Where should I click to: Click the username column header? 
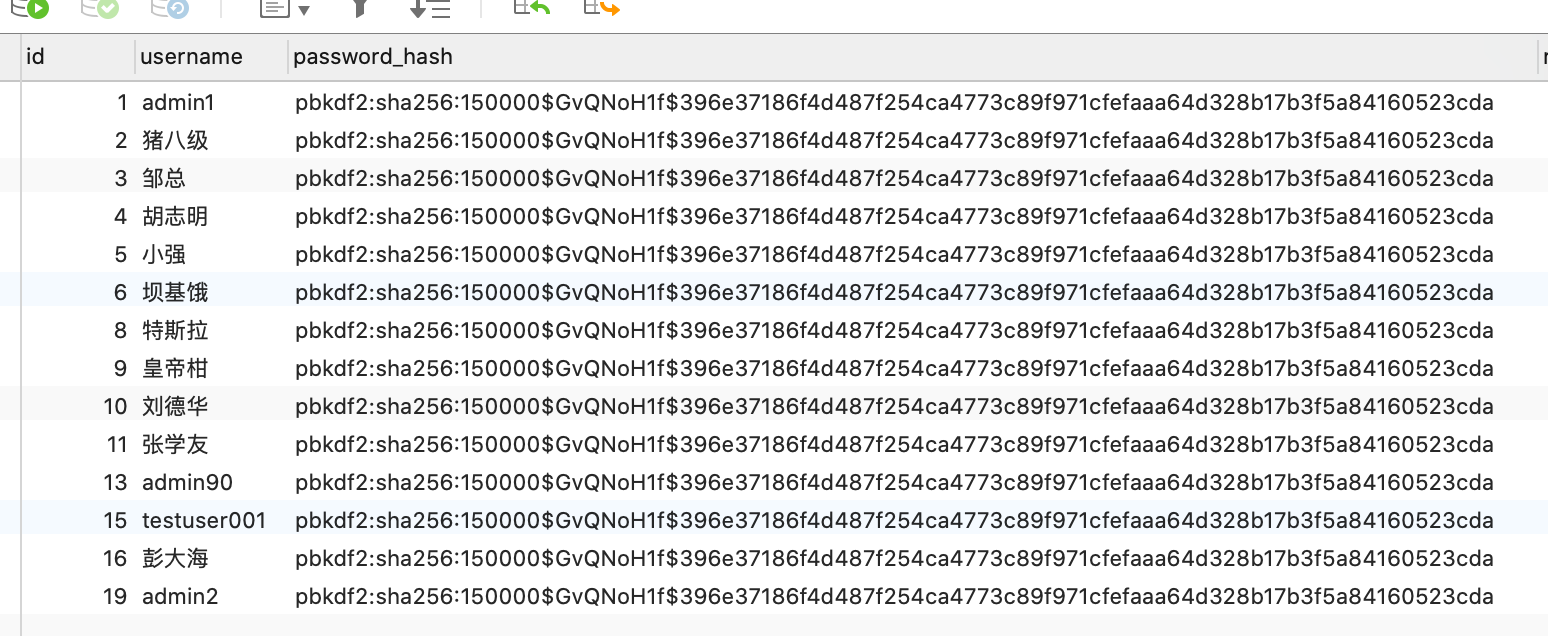click(211, 57)
